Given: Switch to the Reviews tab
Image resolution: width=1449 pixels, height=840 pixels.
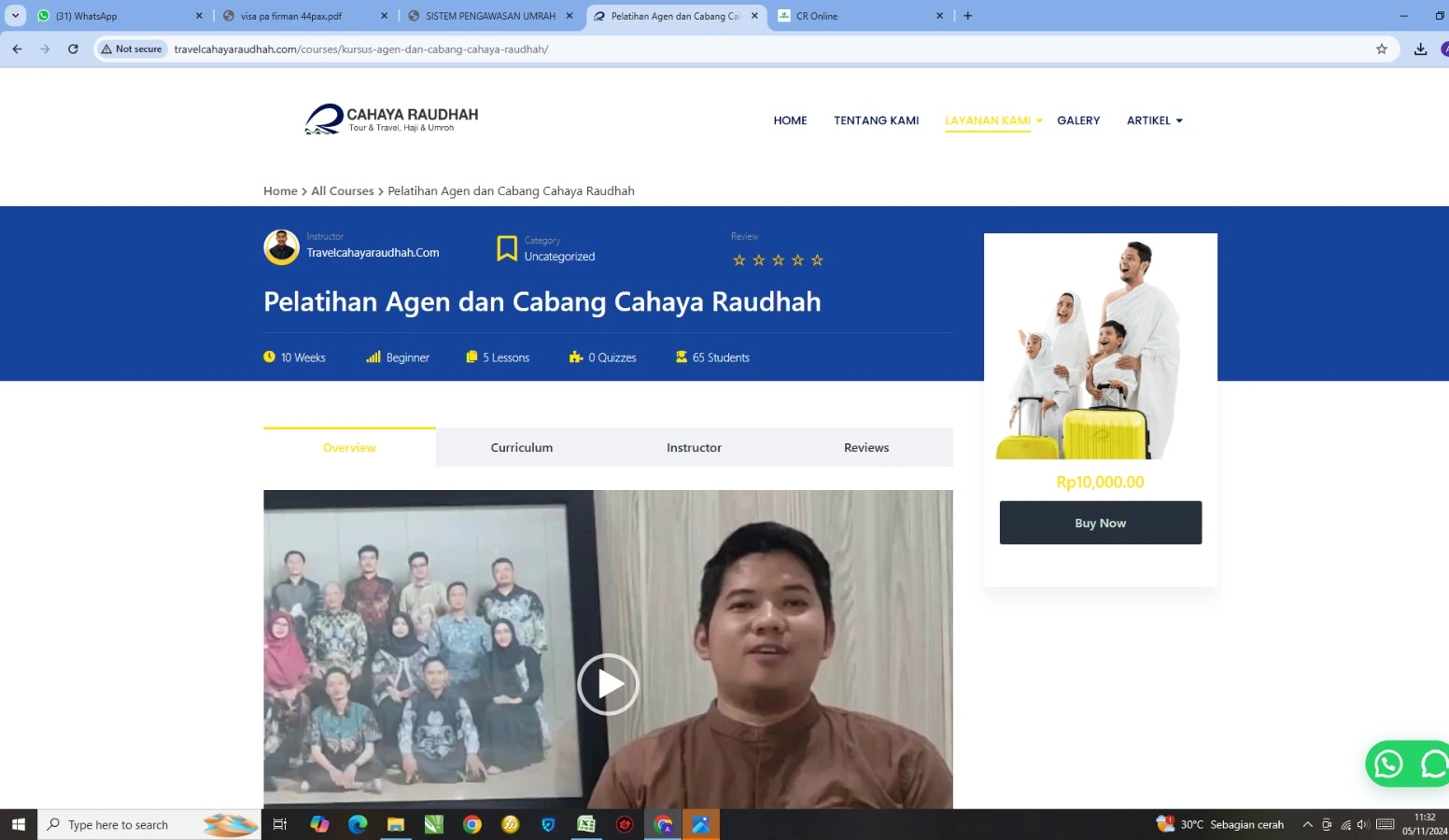Looking at the screenshot, I should click(866, 447).
